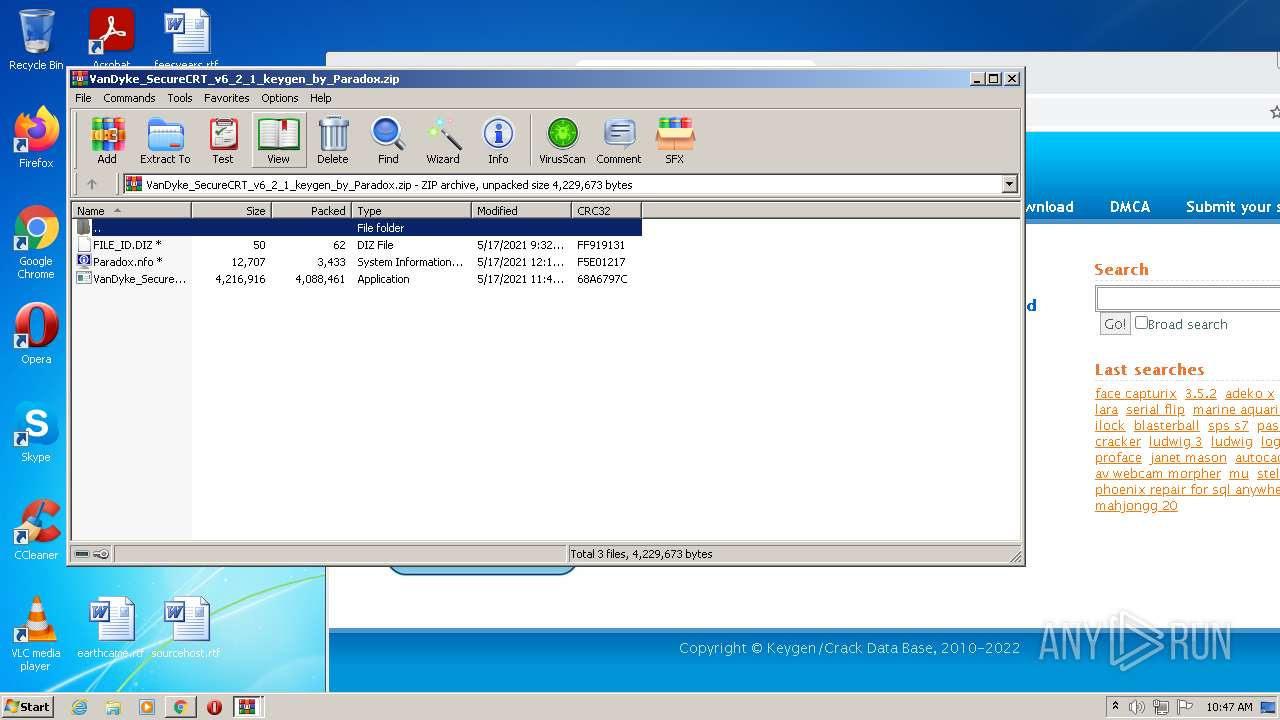This screenshot has width=1280, height=720.
Task: Click the Add toolbar icon in WinRAR
Action: pyautogui.click(x=107, y=140)
